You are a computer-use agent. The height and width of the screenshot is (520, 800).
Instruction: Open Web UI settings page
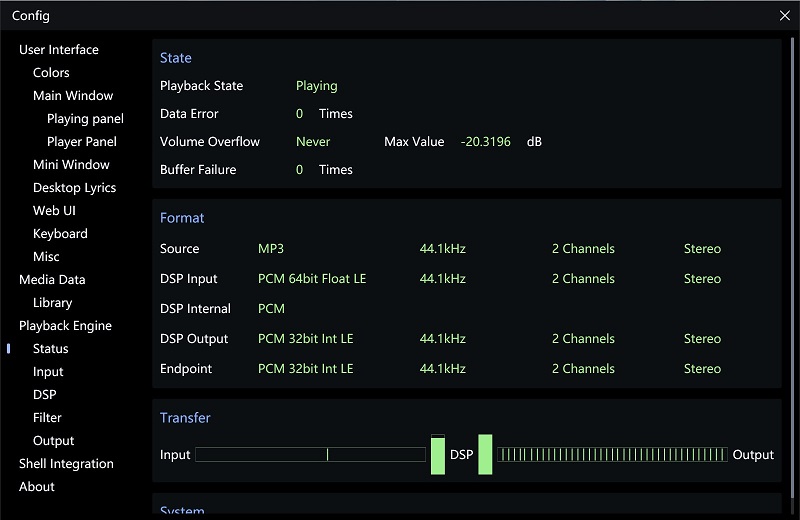[x=54, y=210]
